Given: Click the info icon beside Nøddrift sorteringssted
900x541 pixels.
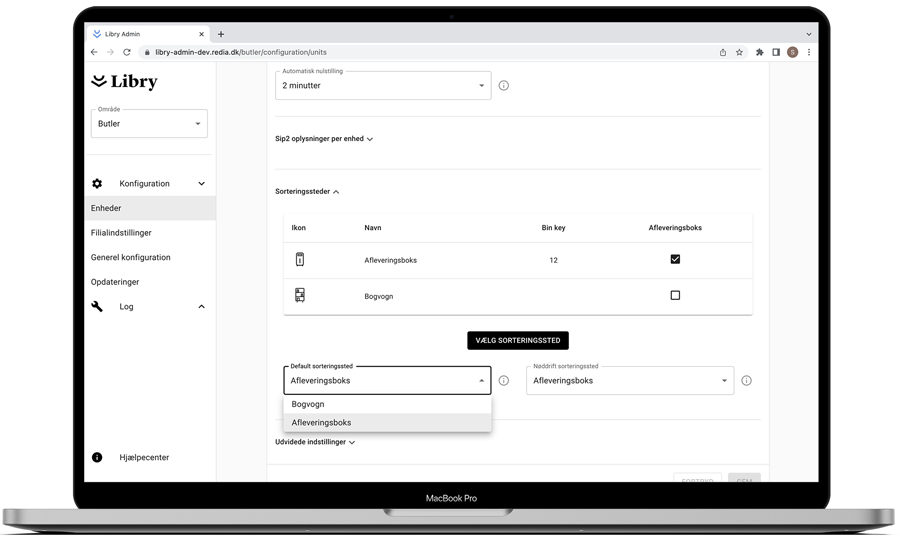Looking at the screenshot, I should (x=746, y=381).
